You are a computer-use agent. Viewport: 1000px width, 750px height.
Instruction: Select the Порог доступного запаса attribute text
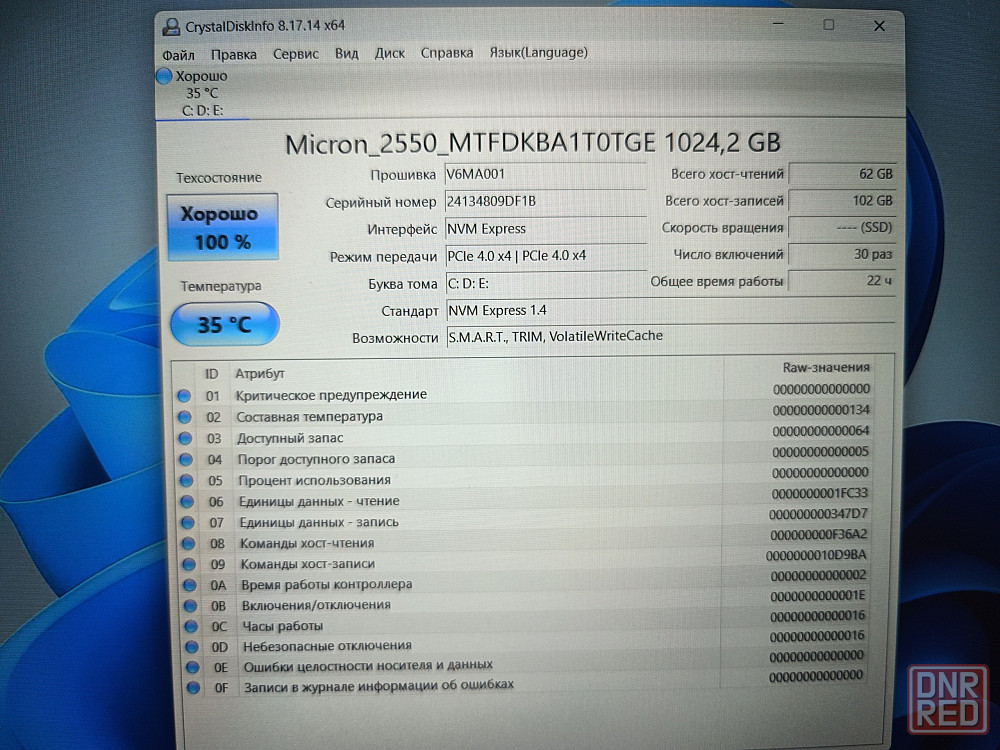point(316,459)
